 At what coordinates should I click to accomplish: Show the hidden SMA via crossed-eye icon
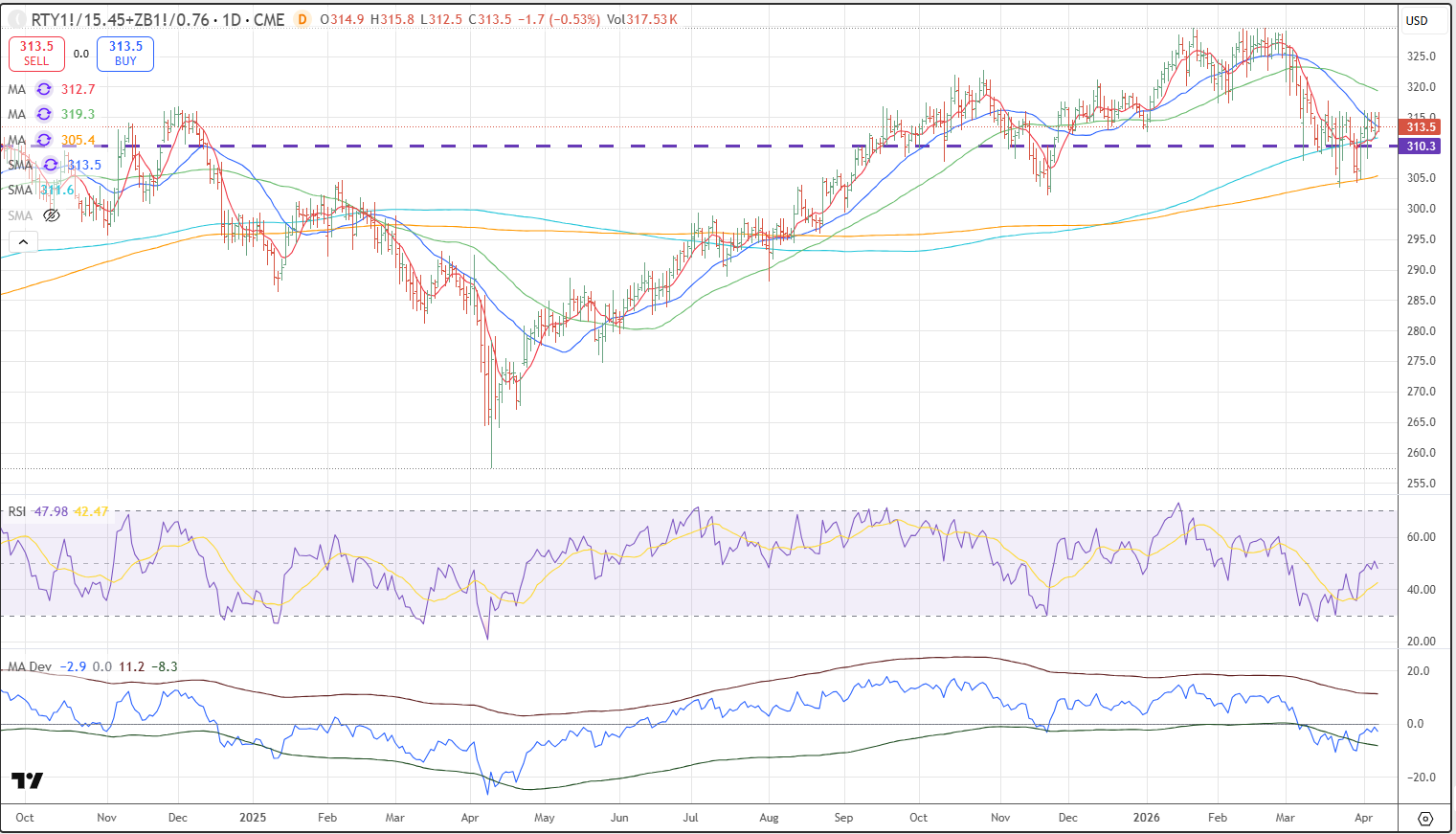click(x=52, y=215)
